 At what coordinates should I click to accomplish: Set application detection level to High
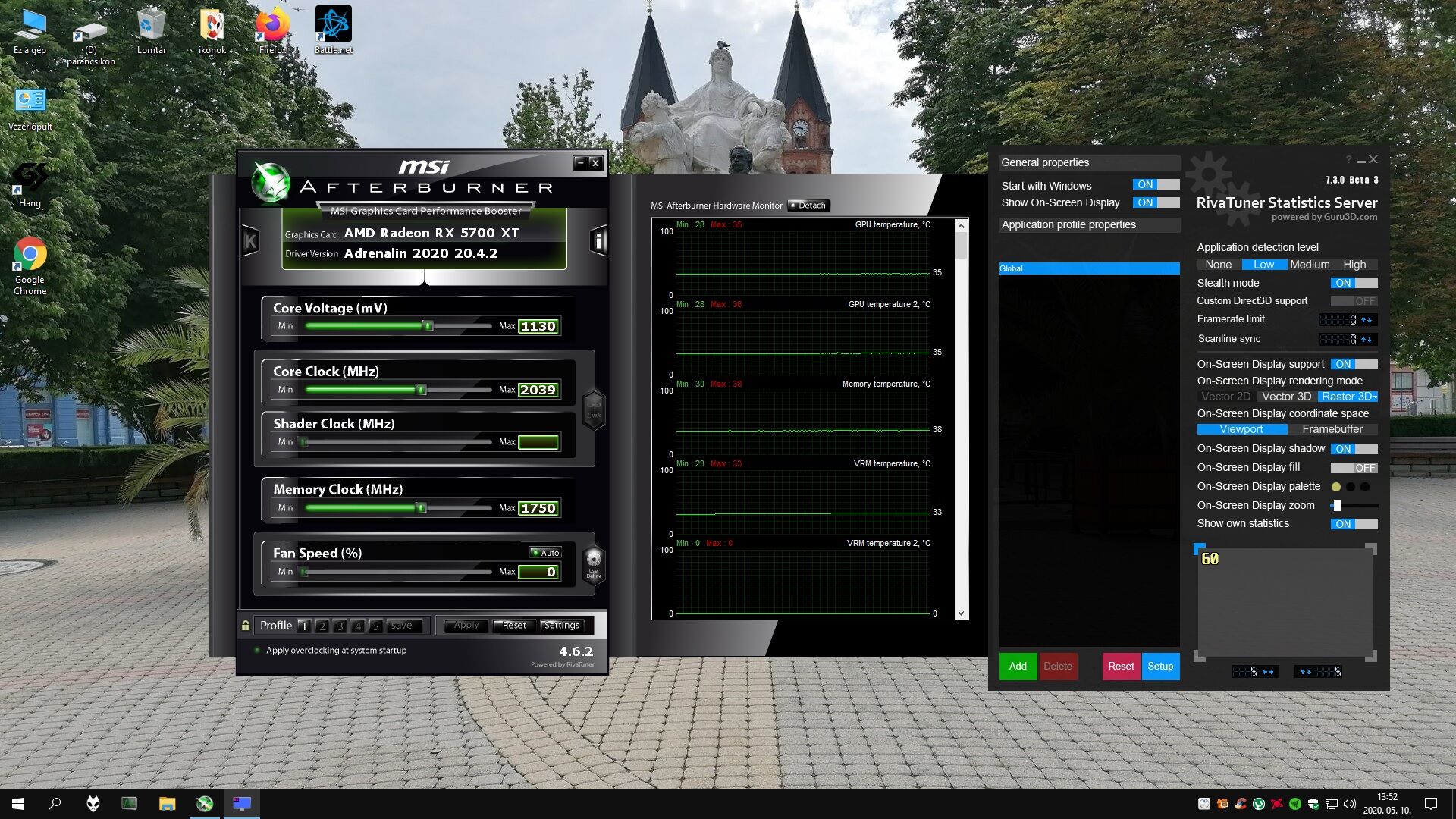click(1354, 265)
